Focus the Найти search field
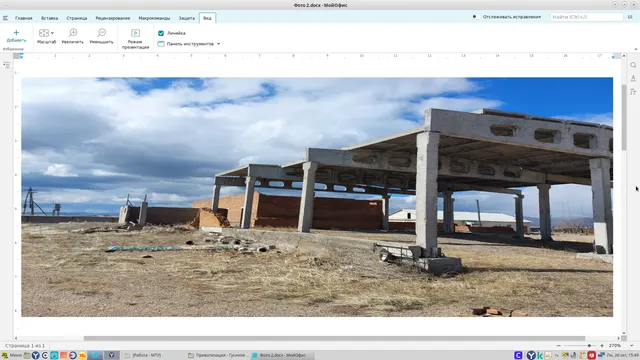 (587, 17)
